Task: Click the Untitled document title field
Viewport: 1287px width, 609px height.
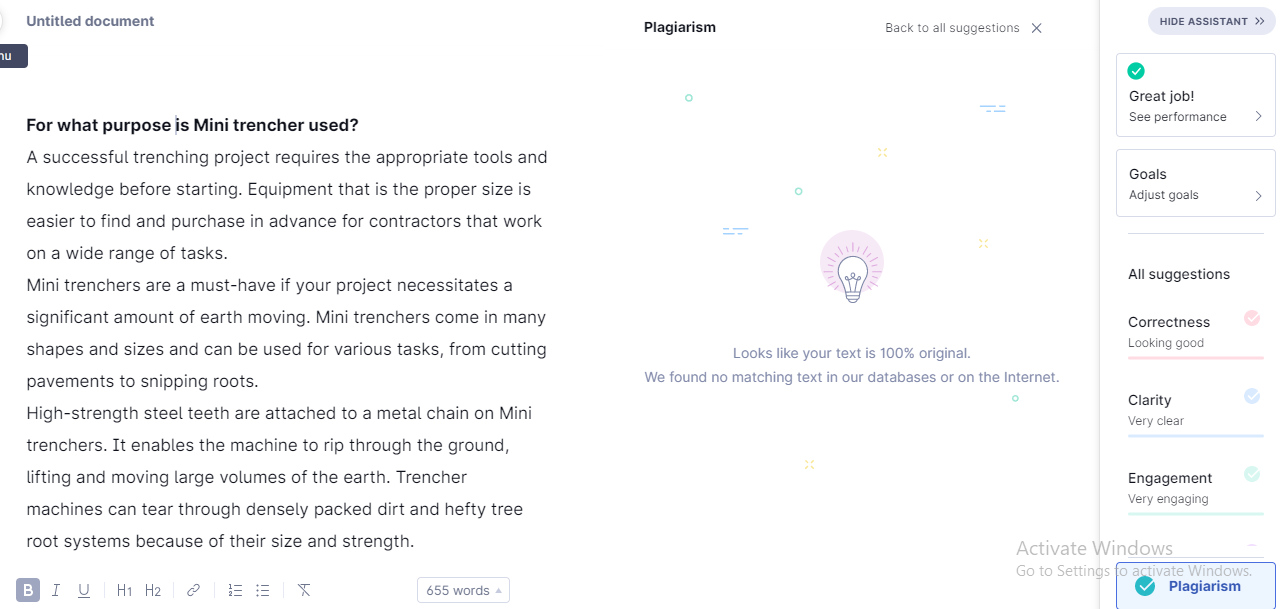Action: pos(90,21)
